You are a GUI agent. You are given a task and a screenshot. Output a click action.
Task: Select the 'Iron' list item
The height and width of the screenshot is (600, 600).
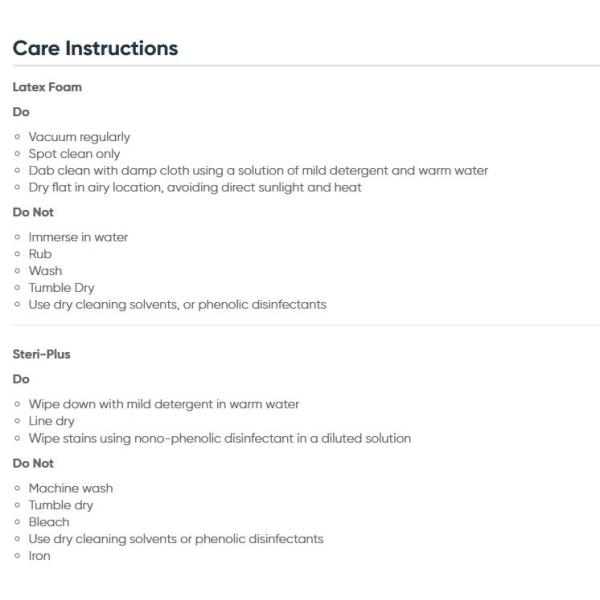point(39,556)
